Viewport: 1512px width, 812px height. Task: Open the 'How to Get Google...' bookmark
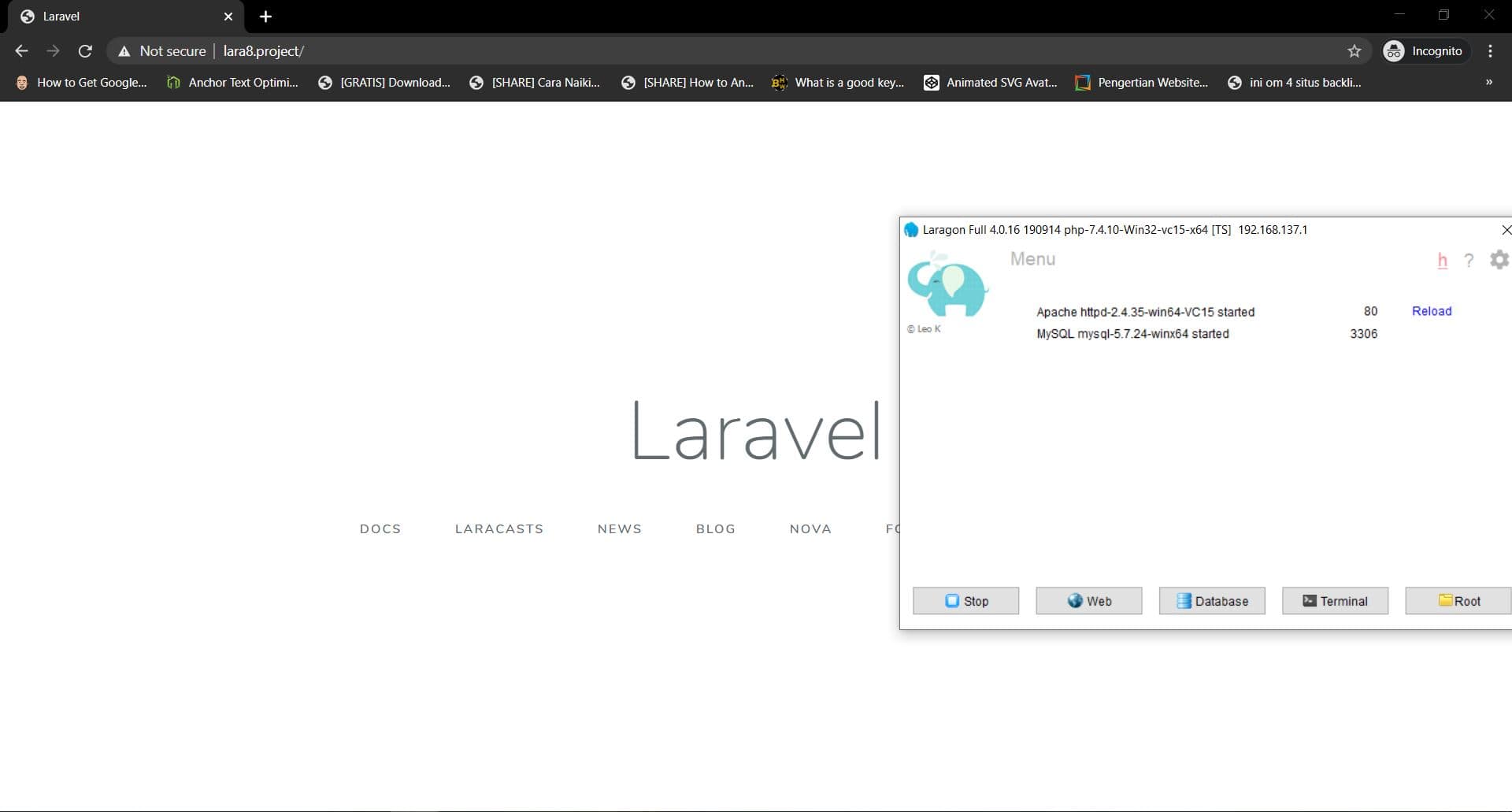click(x=82, y=82)
